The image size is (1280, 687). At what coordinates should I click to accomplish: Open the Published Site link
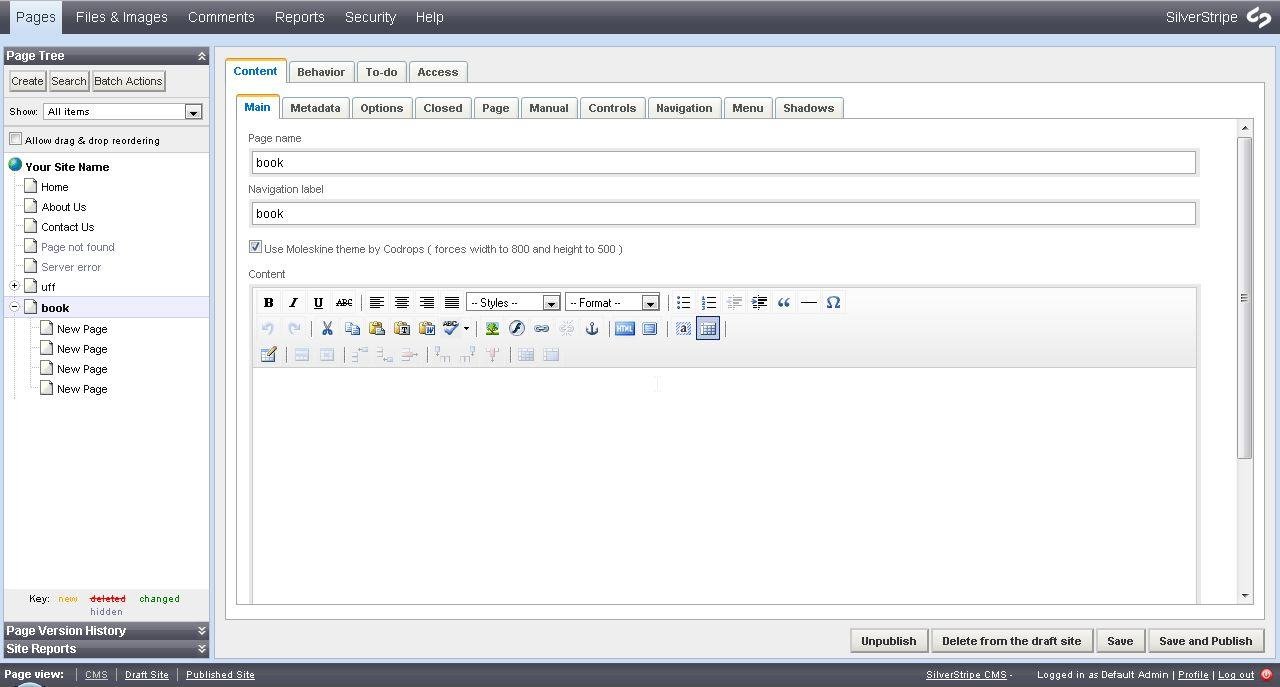(220, 674)
